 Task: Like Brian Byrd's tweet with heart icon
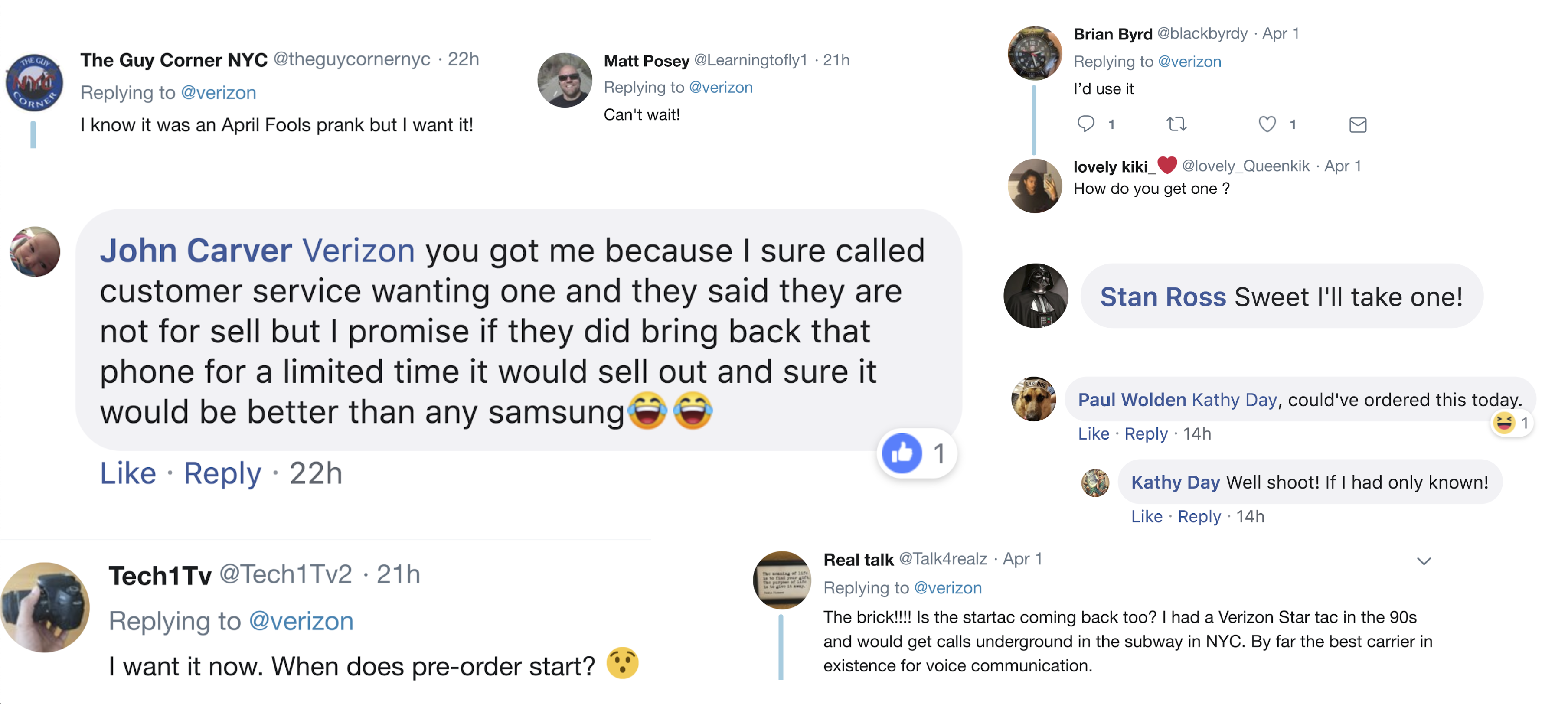pos(1267,124)
